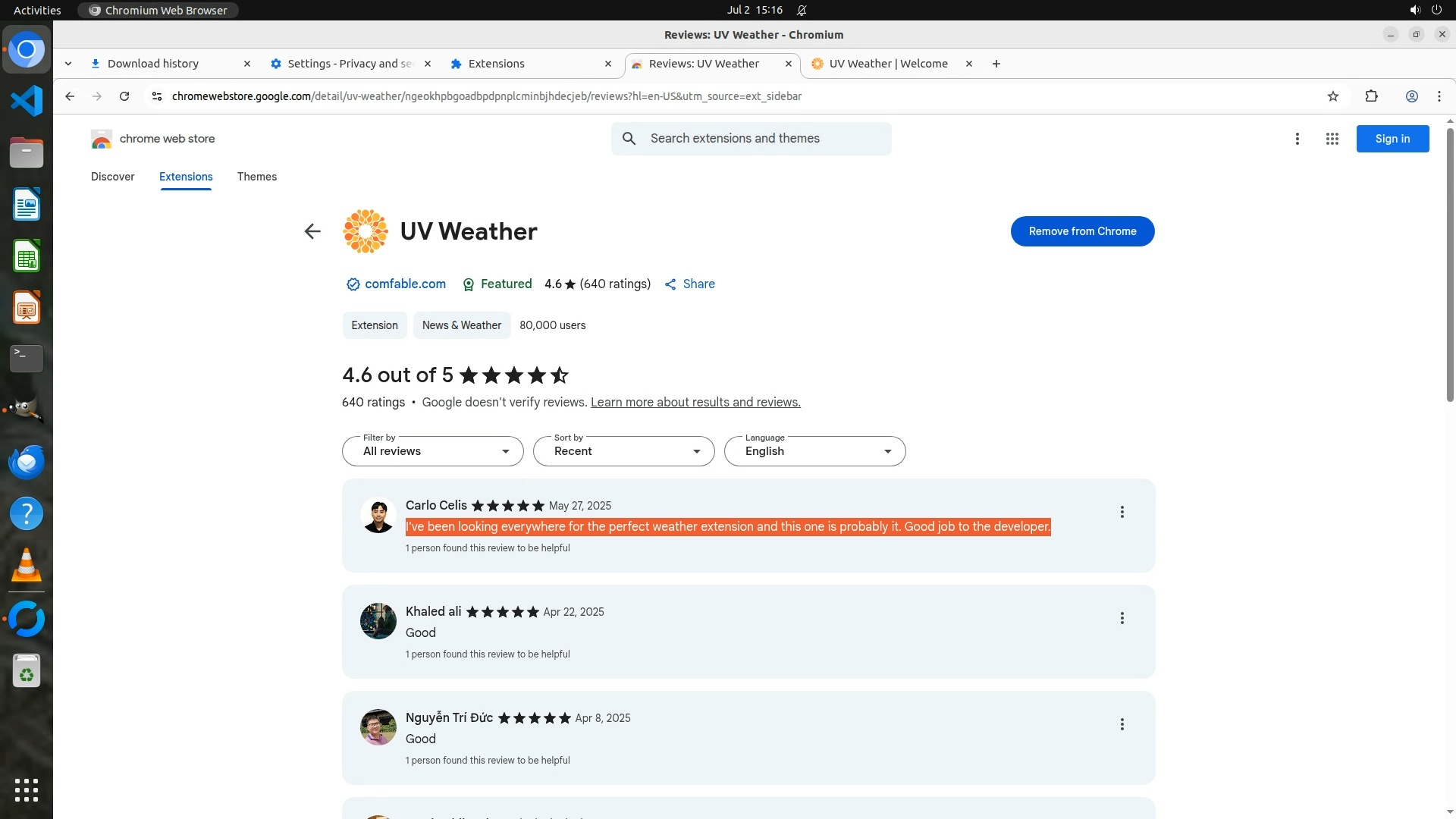Open more options on Carlo Celis's review
The image size is (1456, 819).
[x=1122, y=512]
